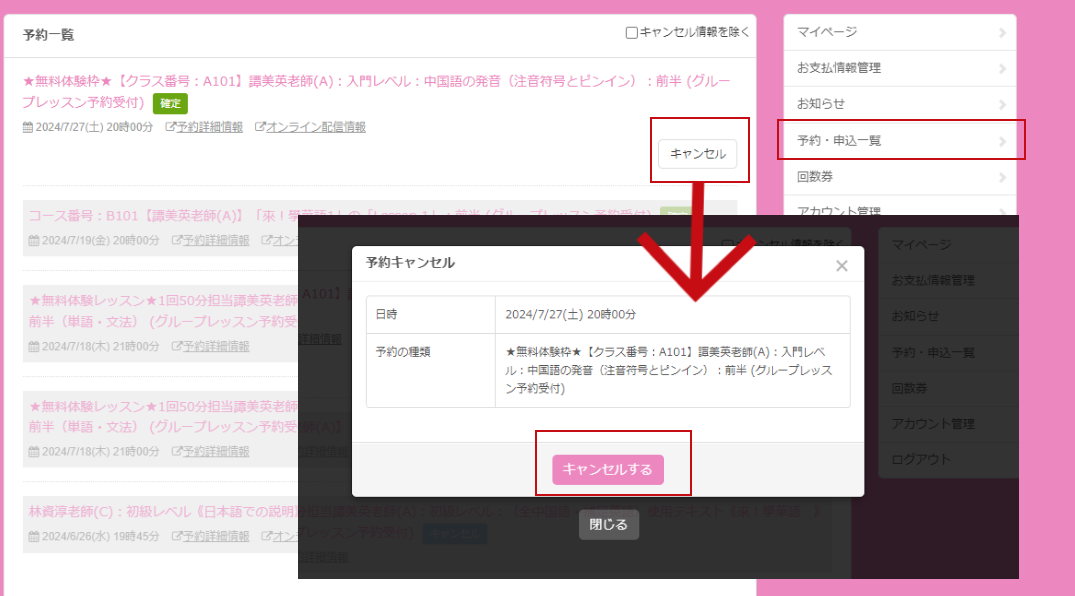This screenshot has width=1075, height=596.
Task: Click the external-link icon beside 7/27 予約詳細情報
Action: [x=170, y=128]
